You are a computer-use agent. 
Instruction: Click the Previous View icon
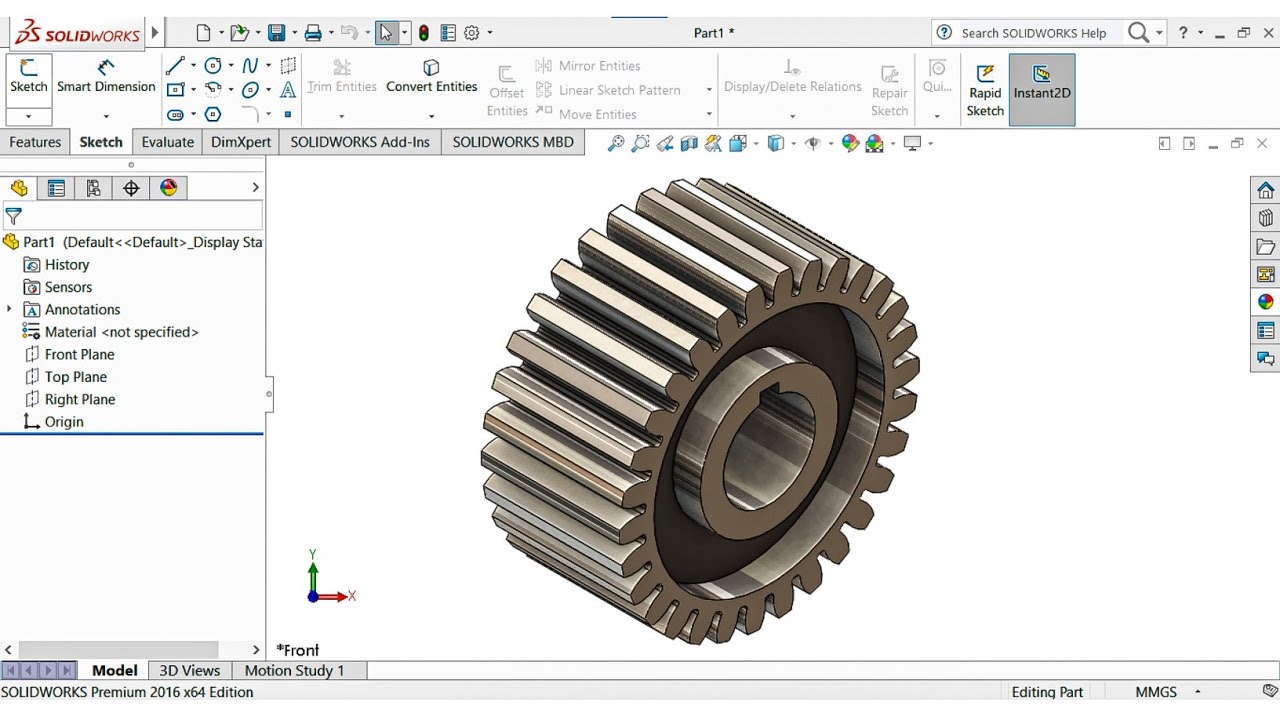point(665,143)
